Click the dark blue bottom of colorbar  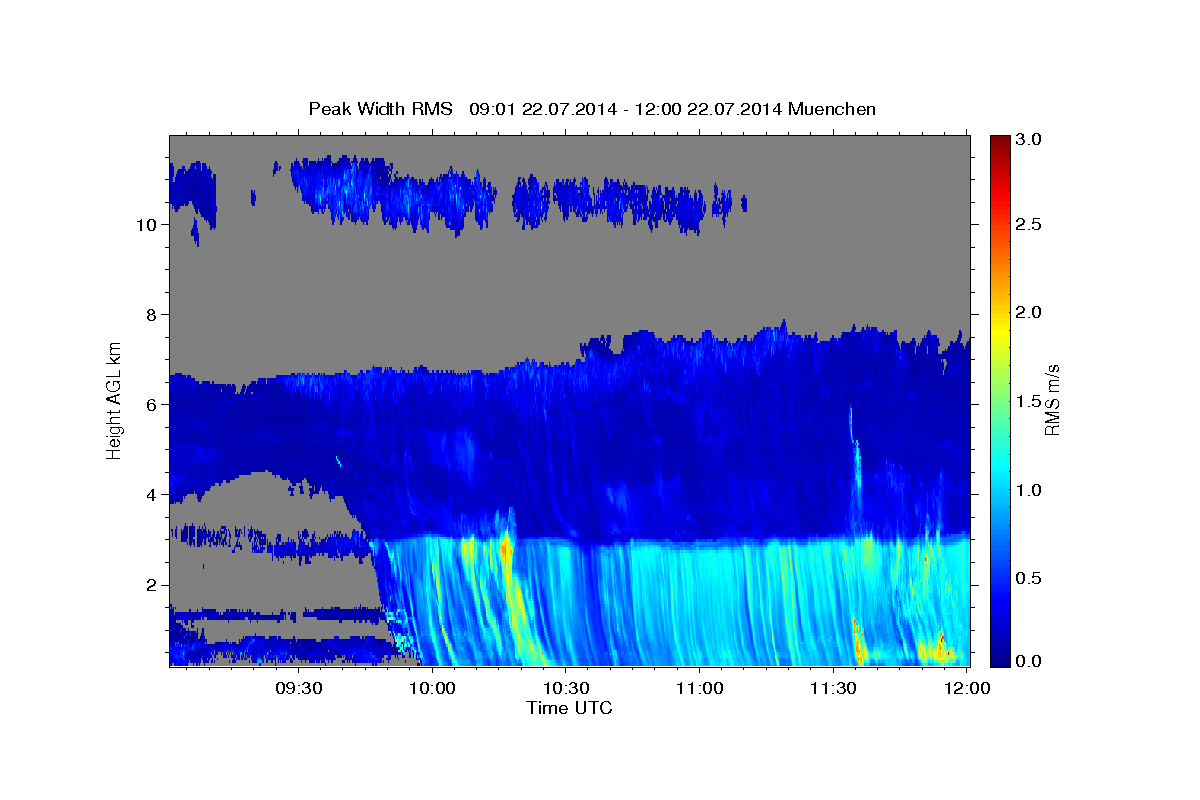click(x=1000, y=658)
